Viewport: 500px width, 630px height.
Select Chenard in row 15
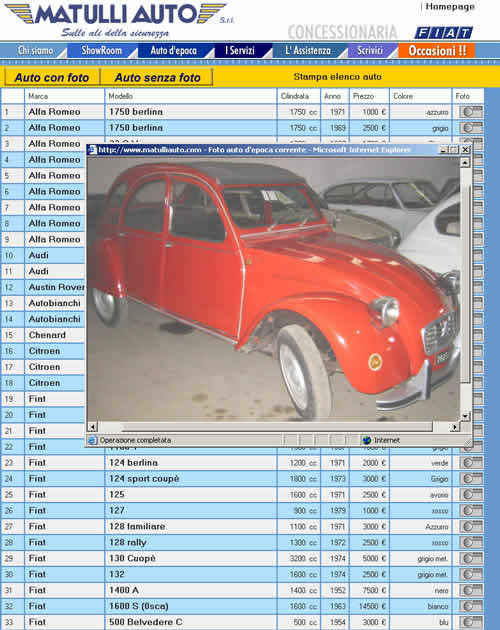coord(47,335)
